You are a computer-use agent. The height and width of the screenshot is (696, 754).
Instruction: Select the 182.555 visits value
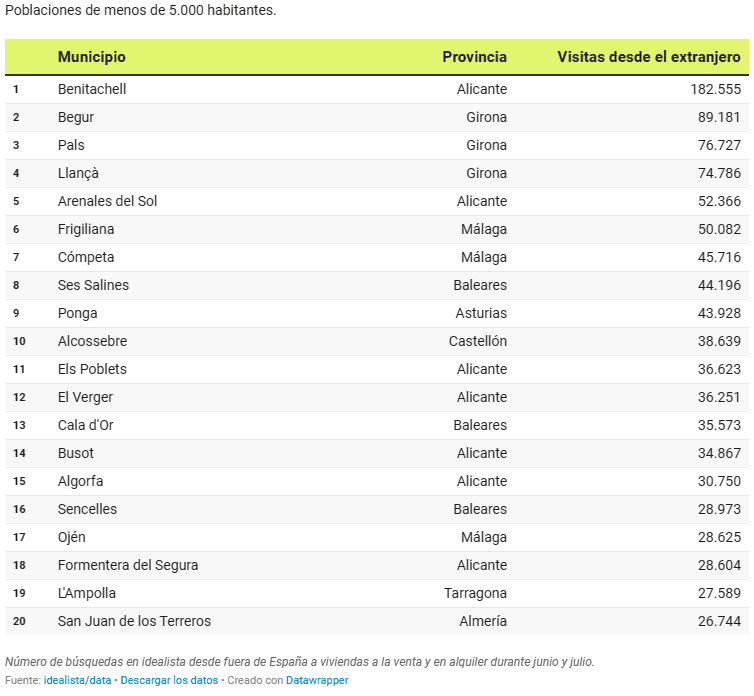pyautogui.click(x=715, y=89)
